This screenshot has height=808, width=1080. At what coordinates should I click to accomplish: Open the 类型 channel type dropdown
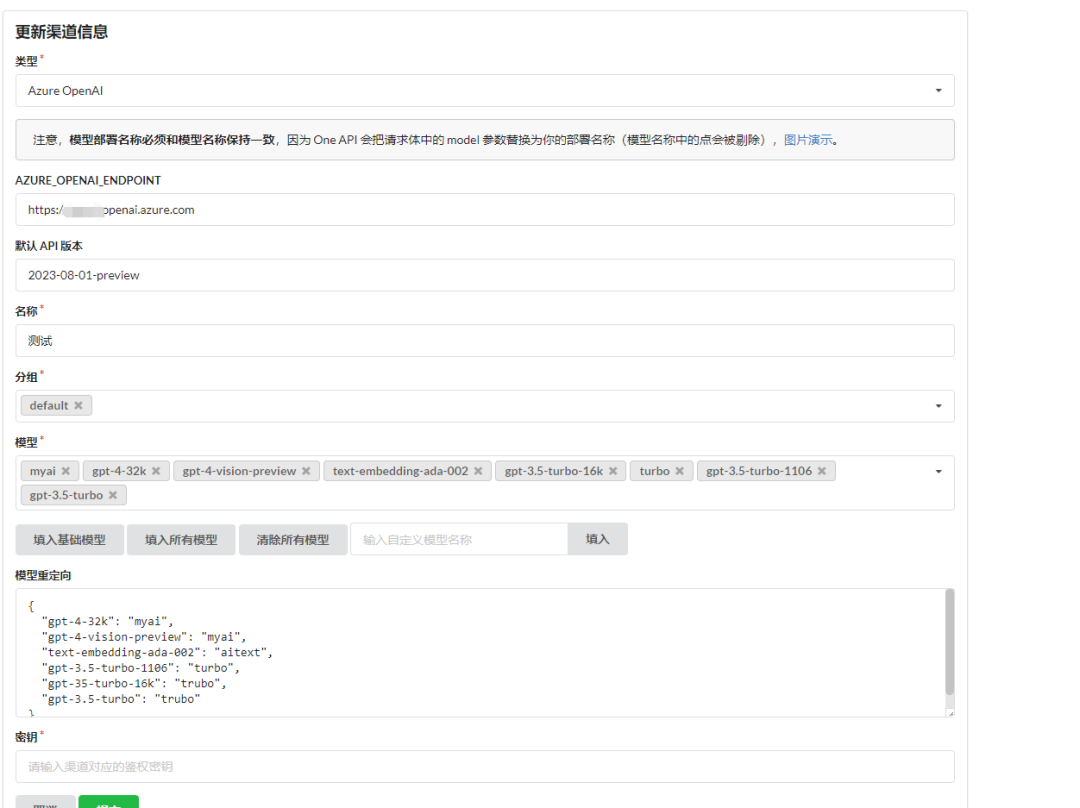tap(938, 90)
